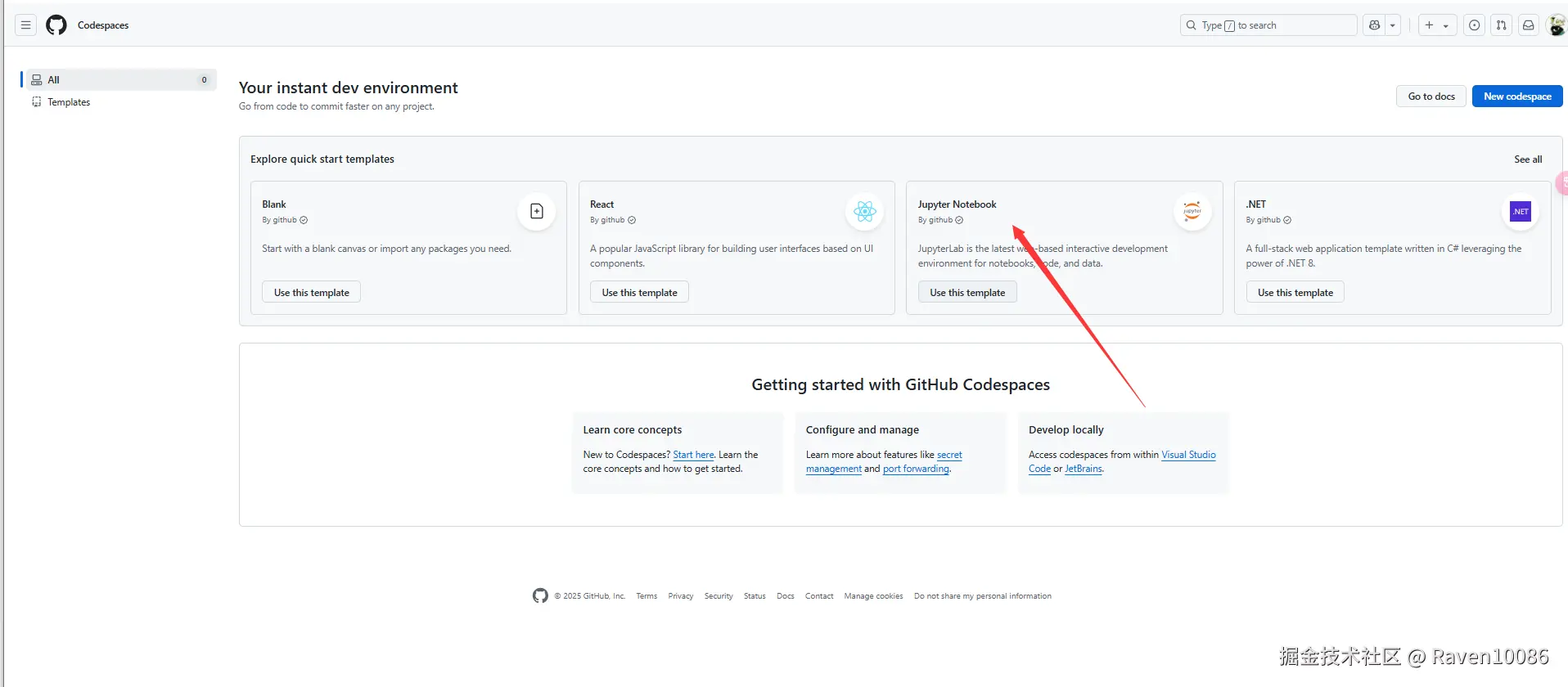1568x687 pixels.
Task: Follow the port forwarding link
Action: pyautogui.click(x=916, y=469)
